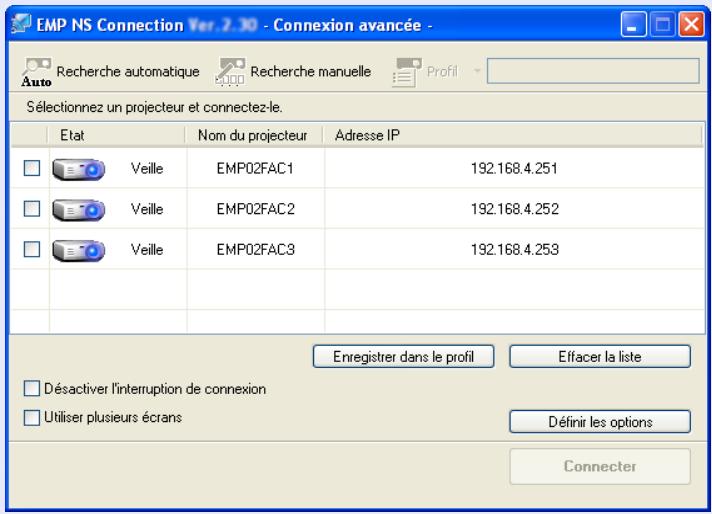Sort by the Etat column header
Screen dimensions: 712x514
point(116,135)
